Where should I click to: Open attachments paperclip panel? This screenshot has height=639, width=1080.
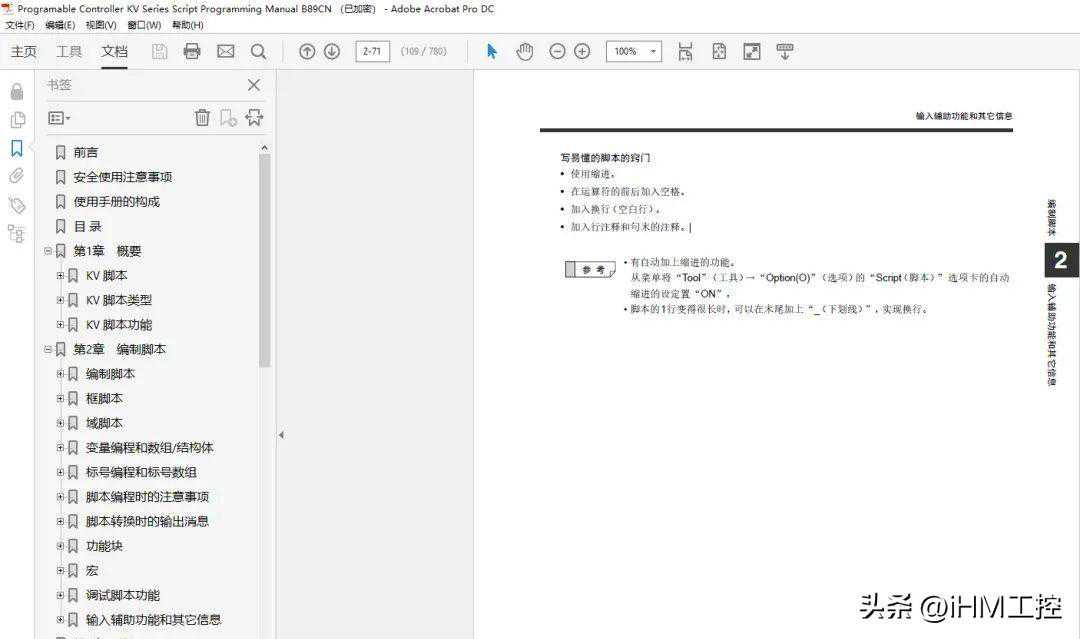(17, 176)
